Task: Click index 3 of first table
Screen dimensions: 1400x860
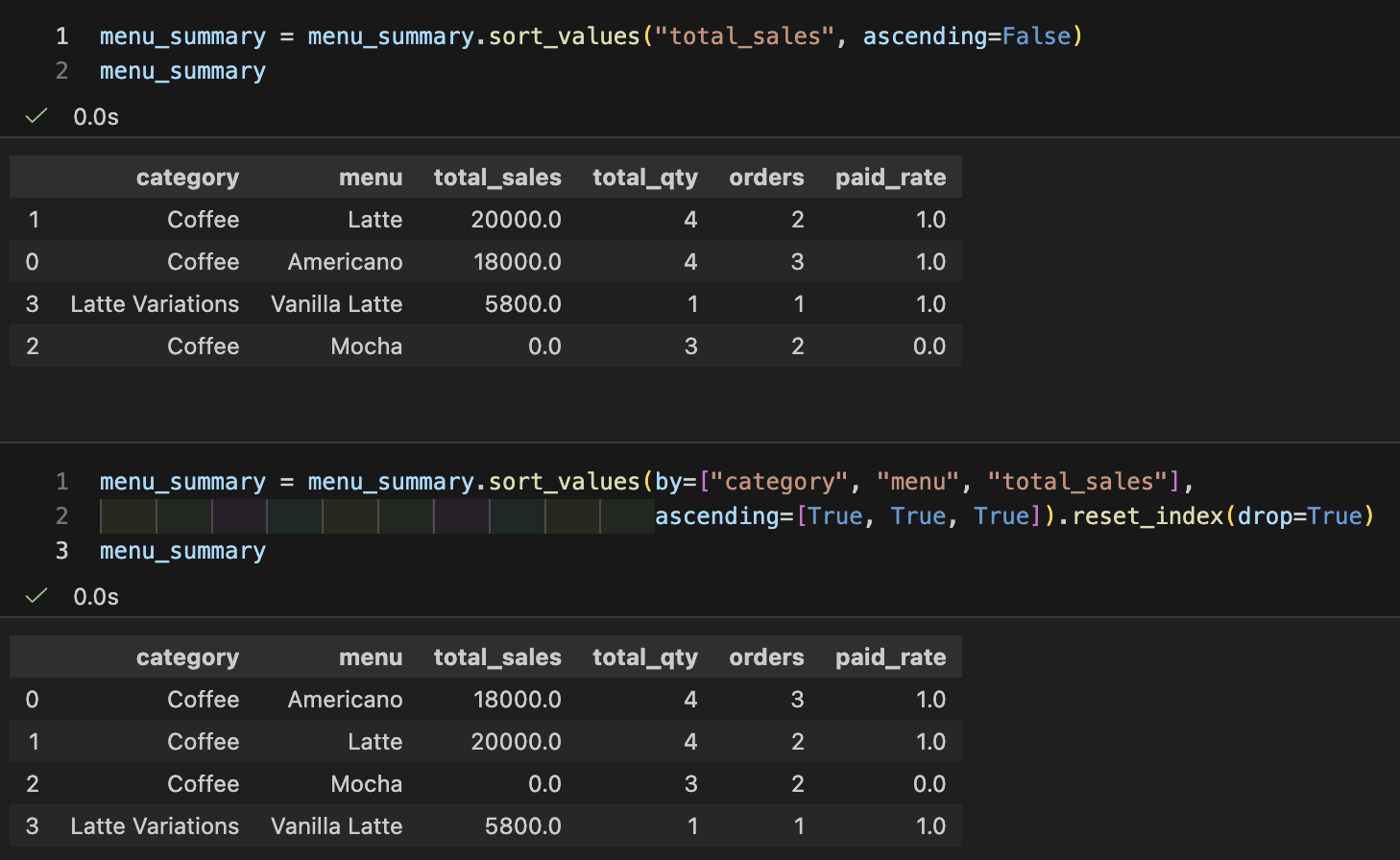Action: coord(33,304)
